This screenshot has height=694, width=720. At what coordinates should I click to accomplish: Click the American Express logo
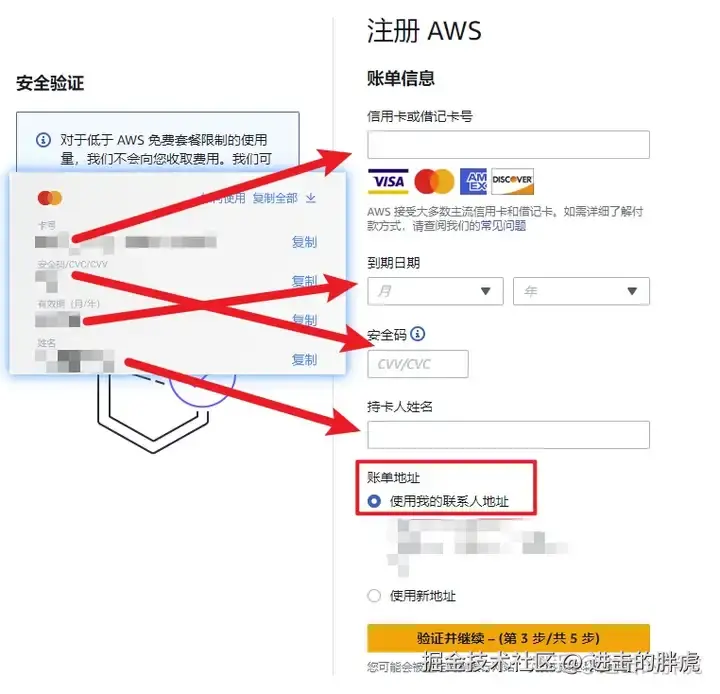pyautogui.click(x=473, y=181)
